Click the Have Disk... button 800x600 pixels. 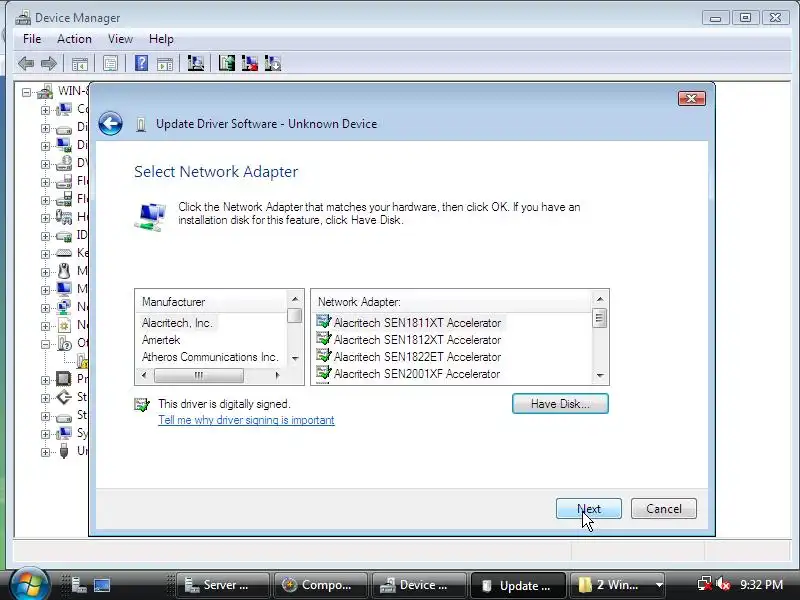point(560,404)
